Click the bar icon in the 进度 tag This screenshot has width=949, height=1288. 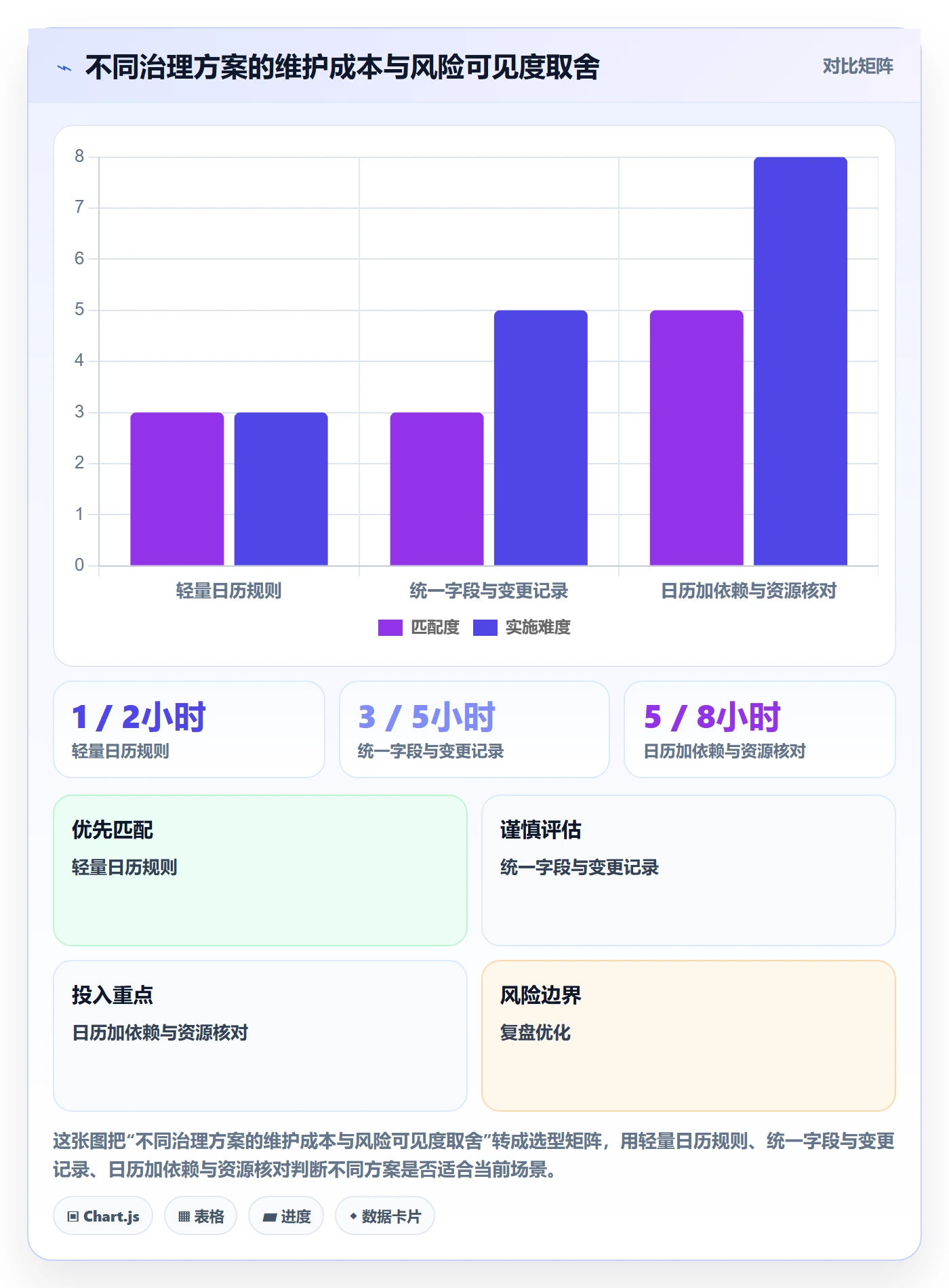(269, 1217)
